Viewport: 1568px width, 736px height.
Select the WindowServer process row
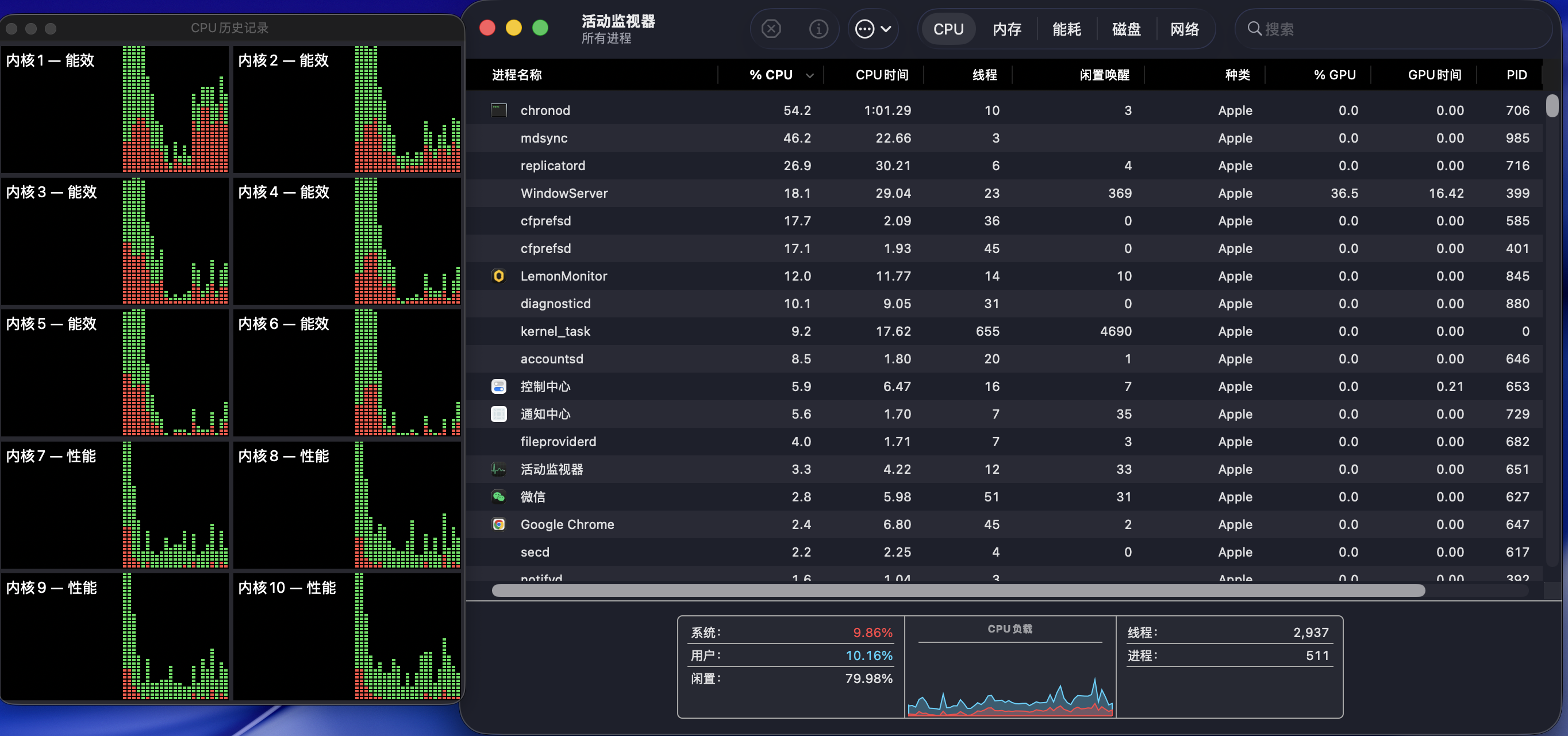click(564, 193)
